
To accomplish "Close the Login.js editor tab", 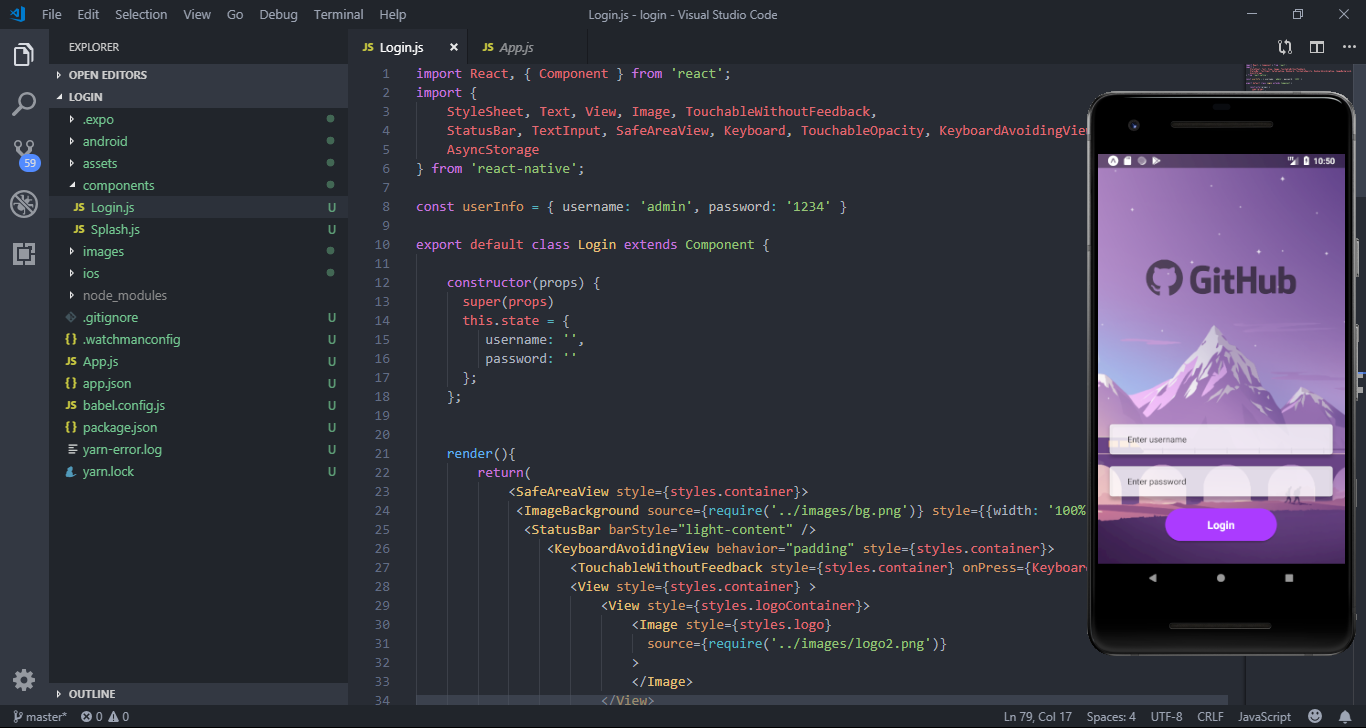I will pos(453,47).
